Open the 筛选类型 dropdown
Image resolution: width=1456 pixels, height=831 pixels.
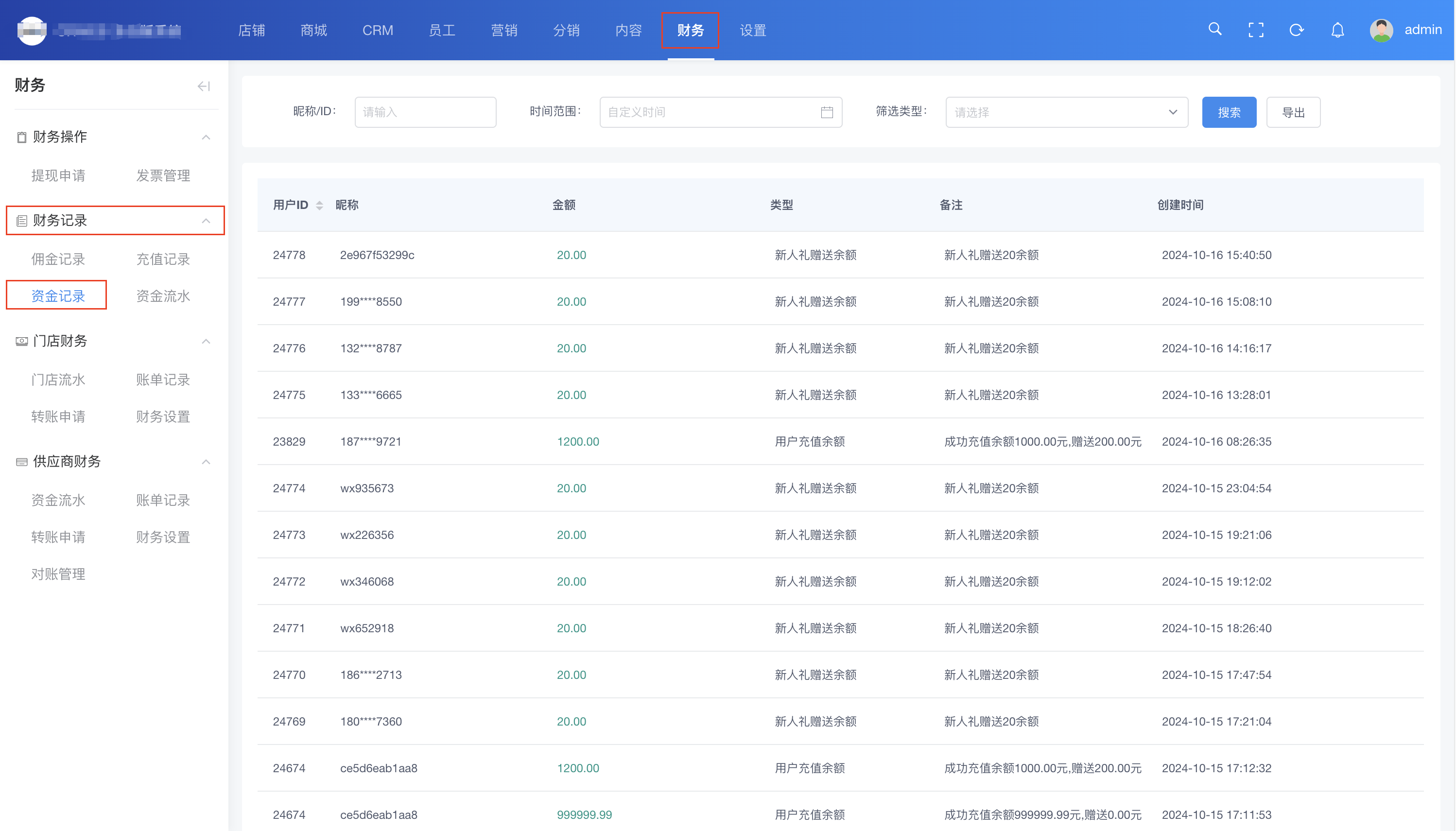click(1066, 112)
